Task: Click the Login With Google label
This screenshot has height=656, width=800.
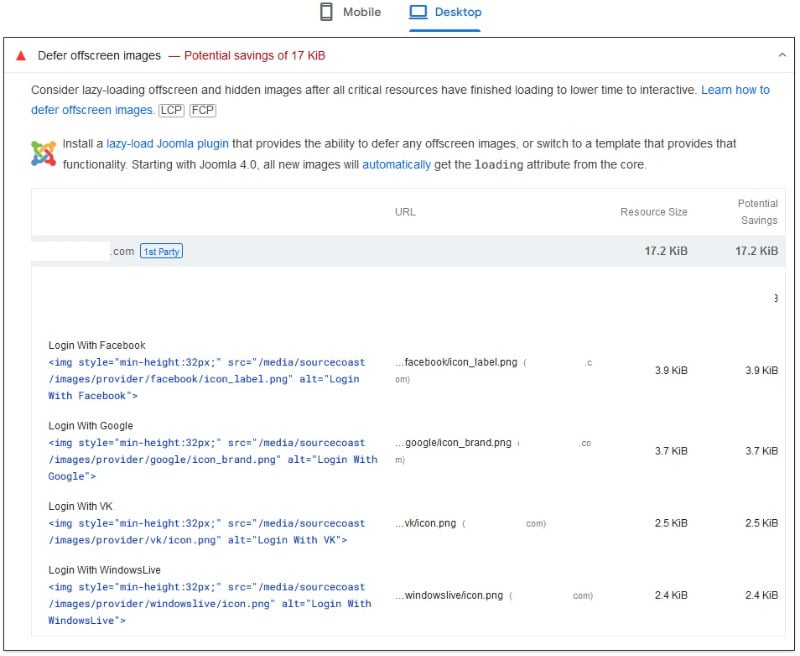Action: click(91, 426)
